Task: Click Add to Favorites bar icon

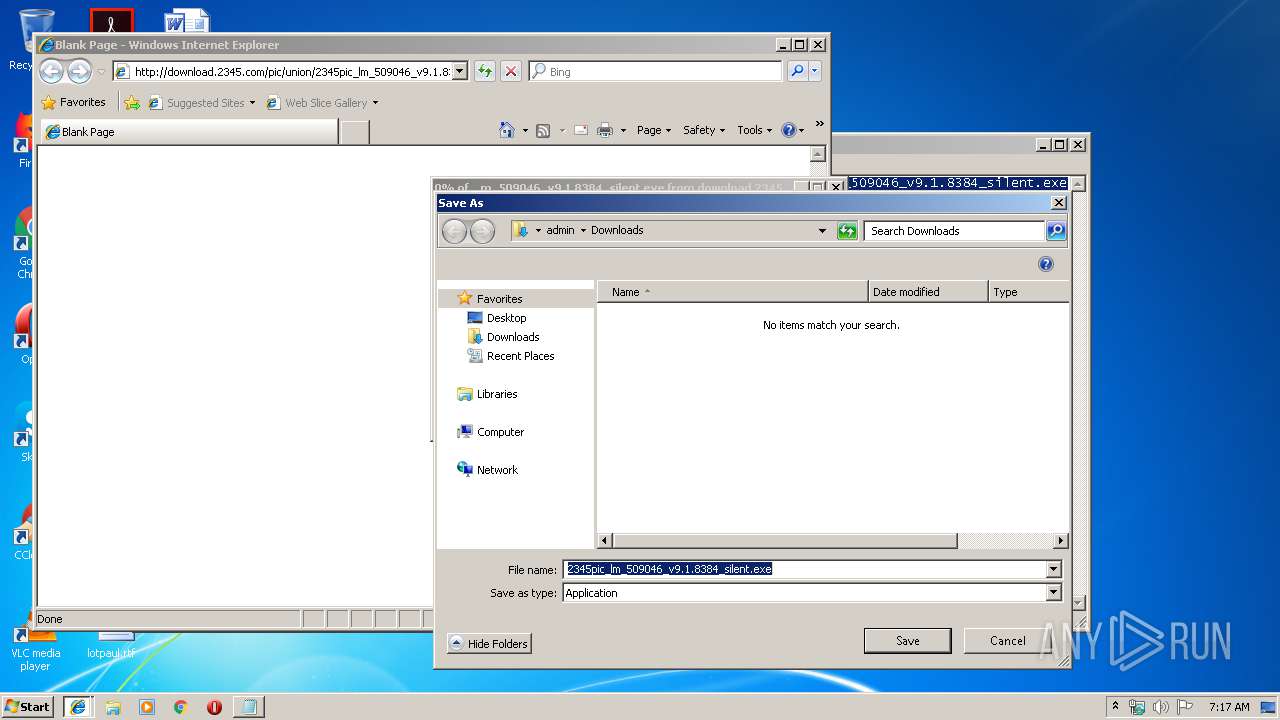Action: click(x=131, y=102)
